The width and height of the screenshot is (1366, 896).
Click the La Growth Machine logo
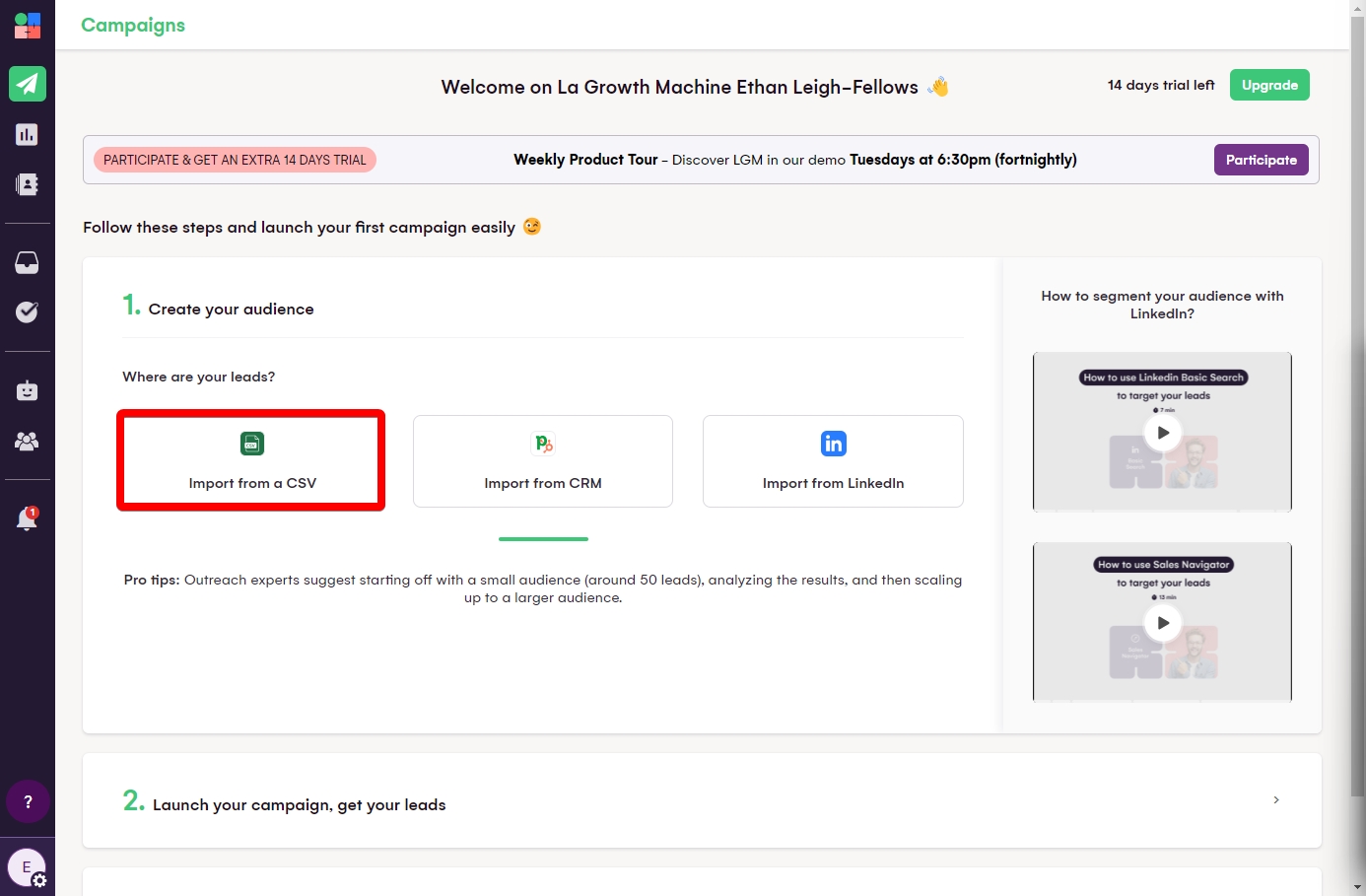click(28, 26)
